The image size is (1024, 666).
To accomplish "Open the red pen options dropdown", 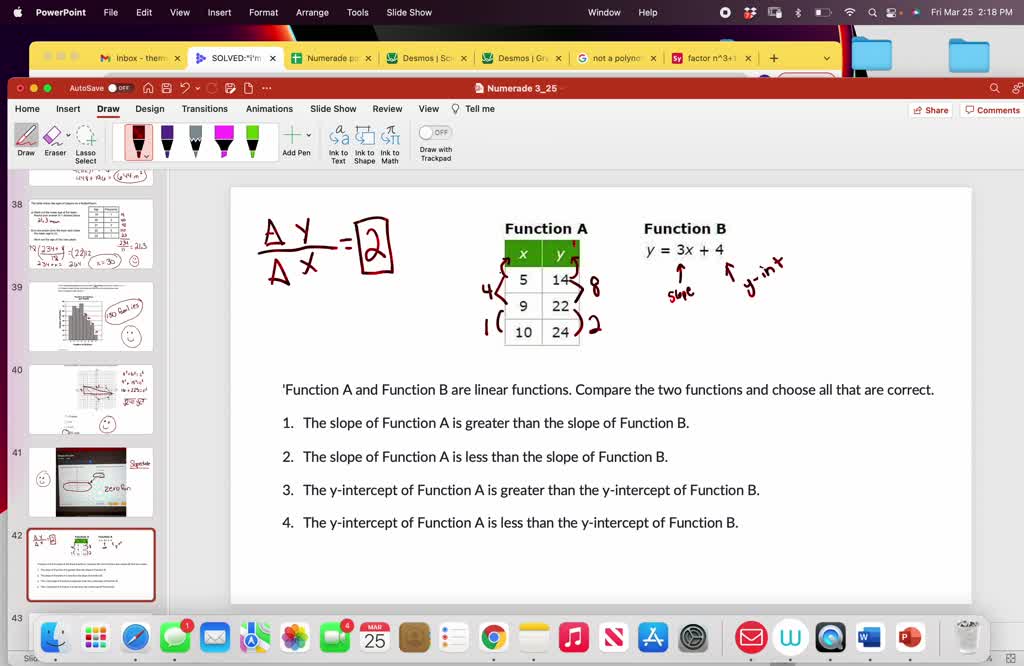I will (147, 155).
